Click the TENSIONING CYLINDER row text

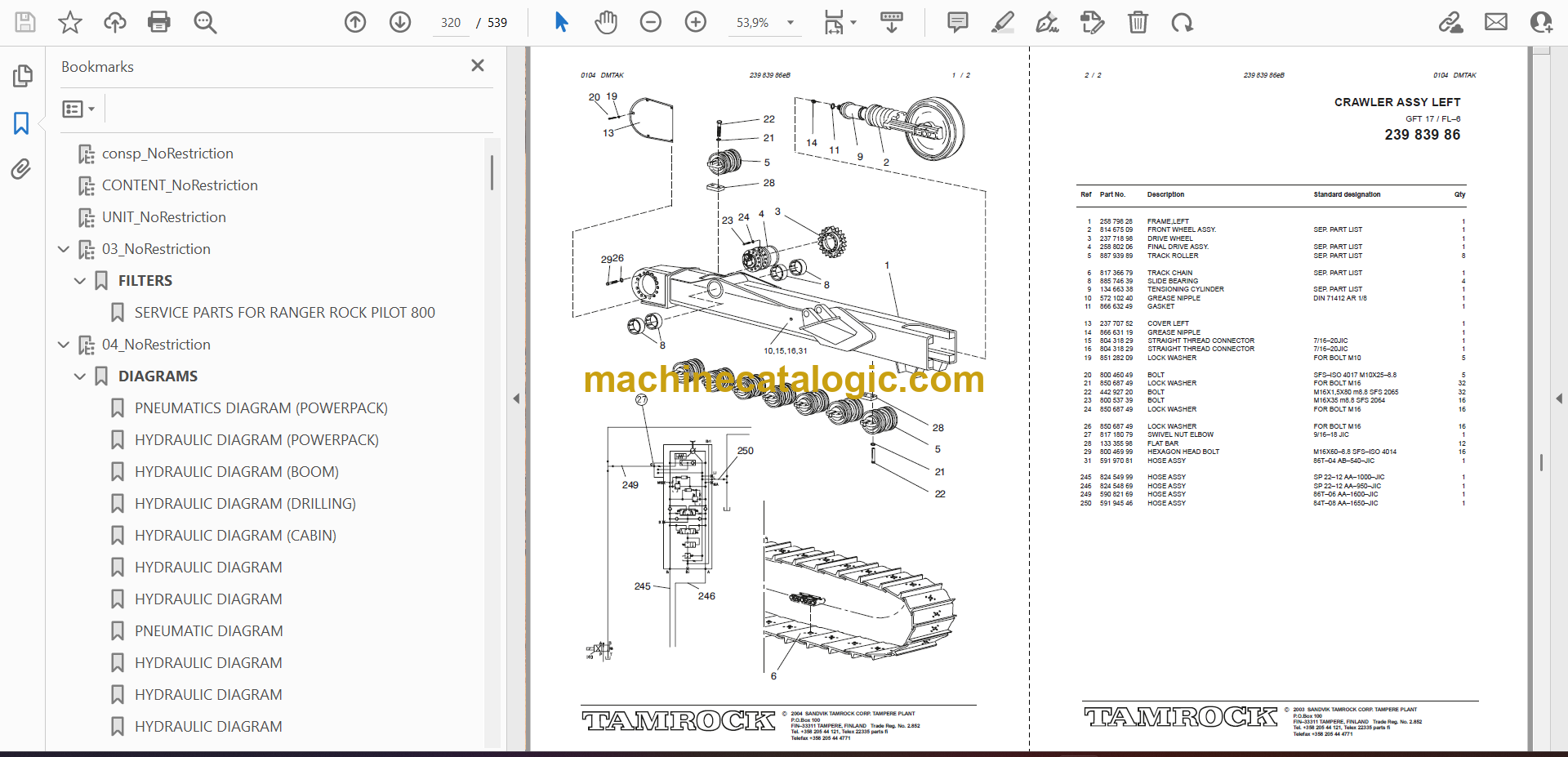pos(1186,289)
